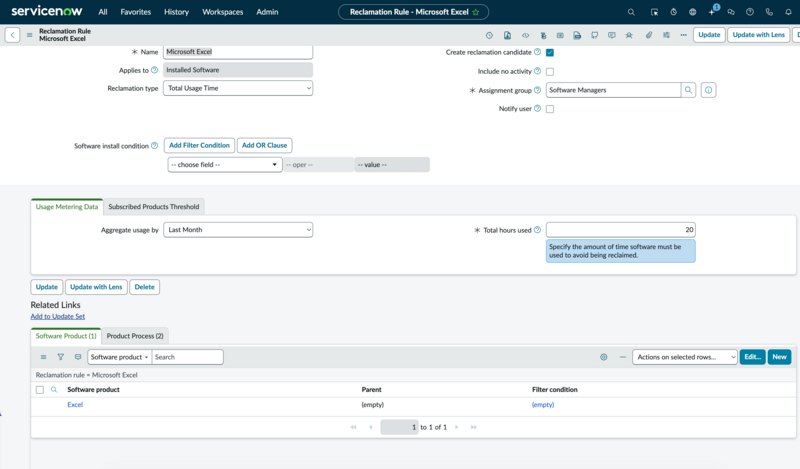Image resolution: width=800 pixels, height=469 pixels.
Task: Click the Assignment group lookup magnifier
Action: (688, 90)
